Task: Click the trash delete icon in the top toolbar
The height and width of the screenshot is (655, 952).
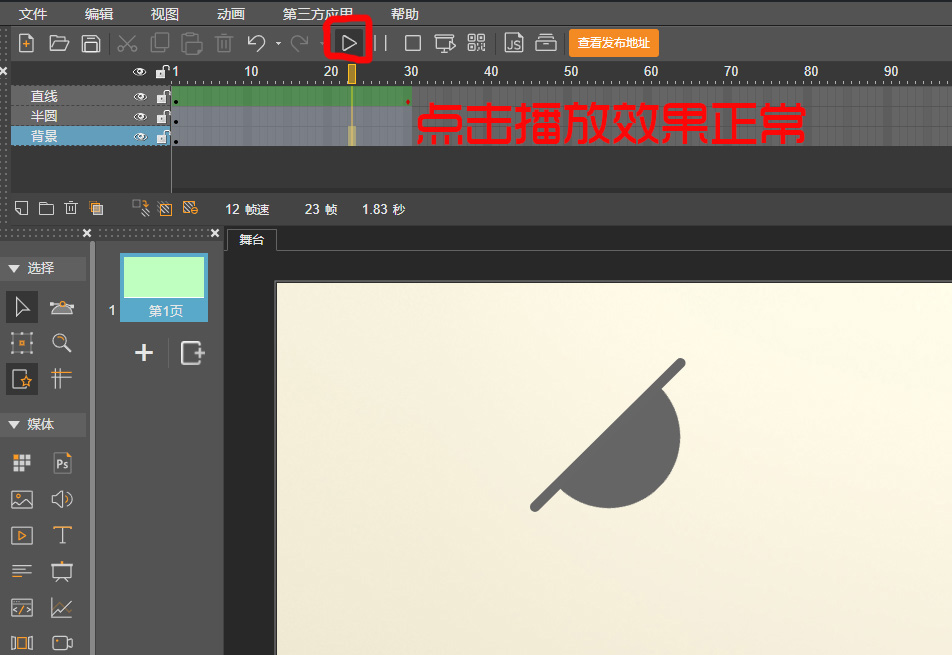Action: (x=224, y=43)
